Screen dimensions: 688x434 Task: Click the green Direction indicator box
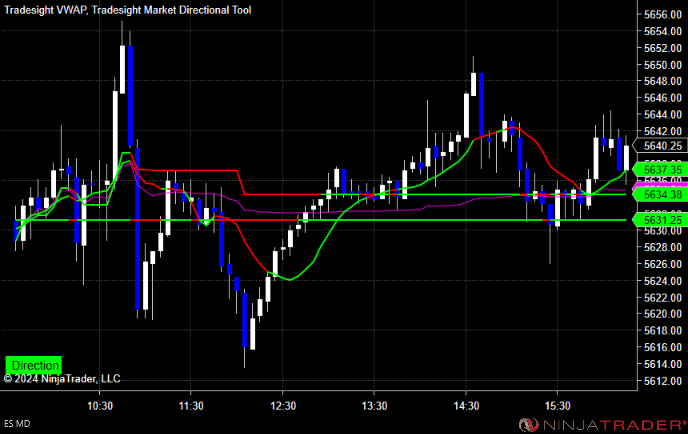33,365
